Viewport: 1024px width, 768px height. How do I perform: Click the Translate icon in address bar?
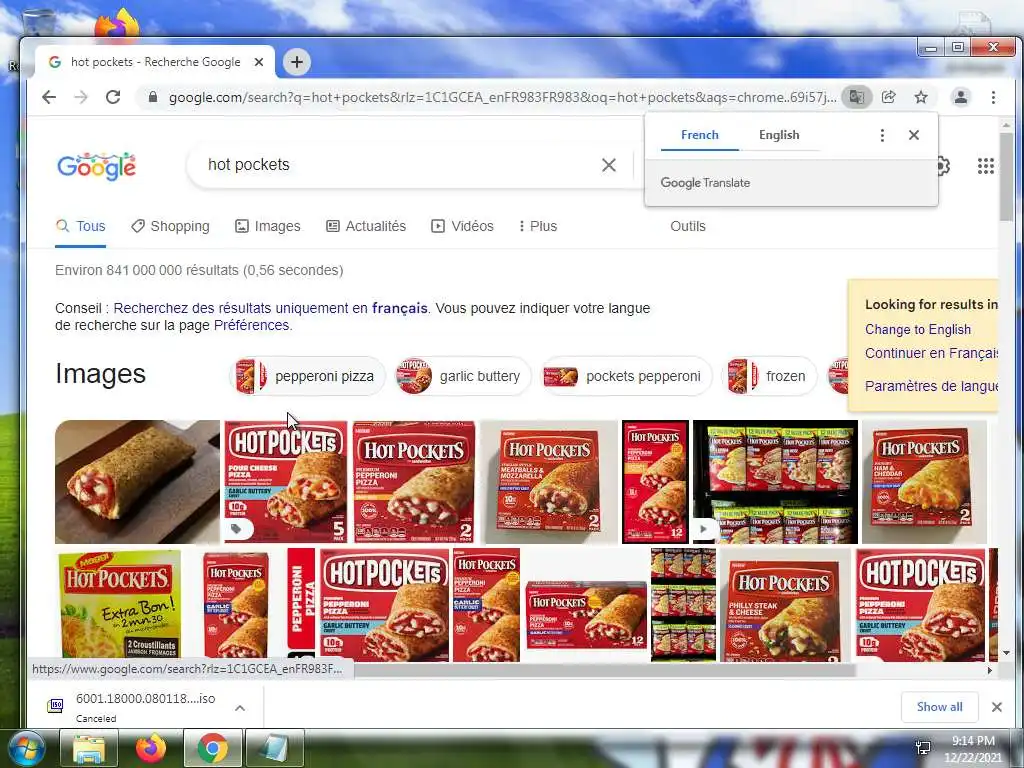[x=856, y=97]
